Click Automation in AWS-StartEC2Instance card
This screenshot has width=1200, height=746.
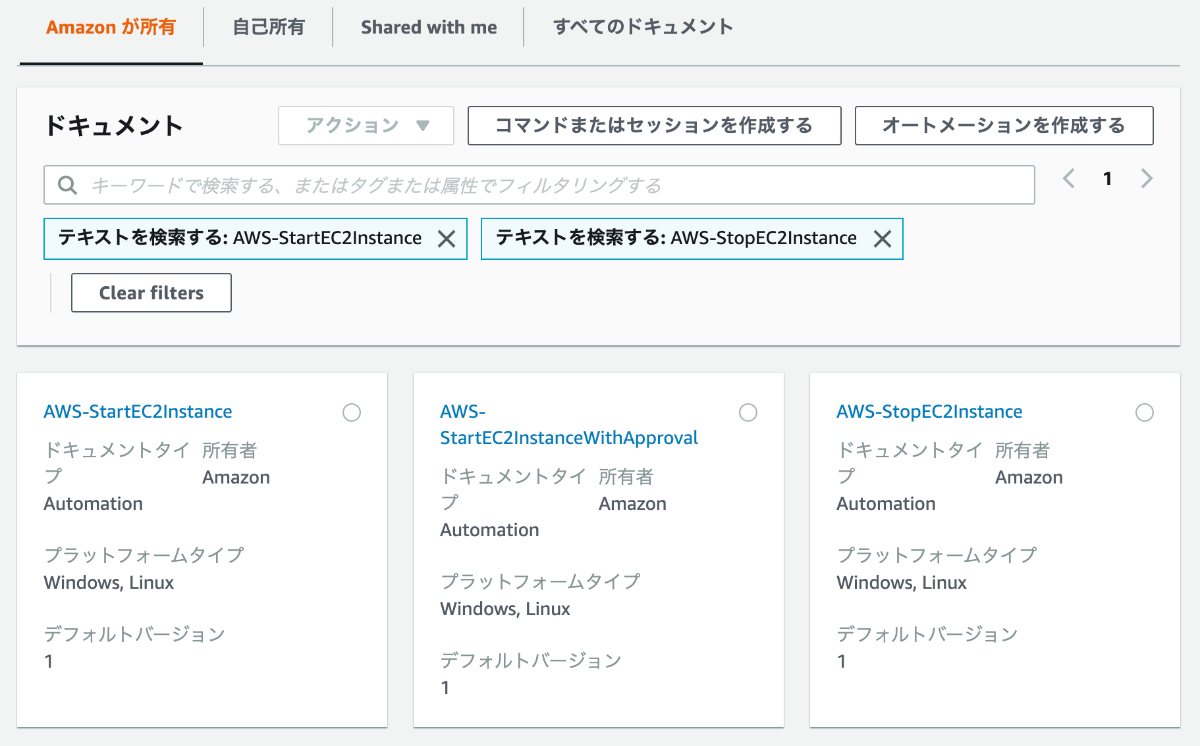click(93, 503)
